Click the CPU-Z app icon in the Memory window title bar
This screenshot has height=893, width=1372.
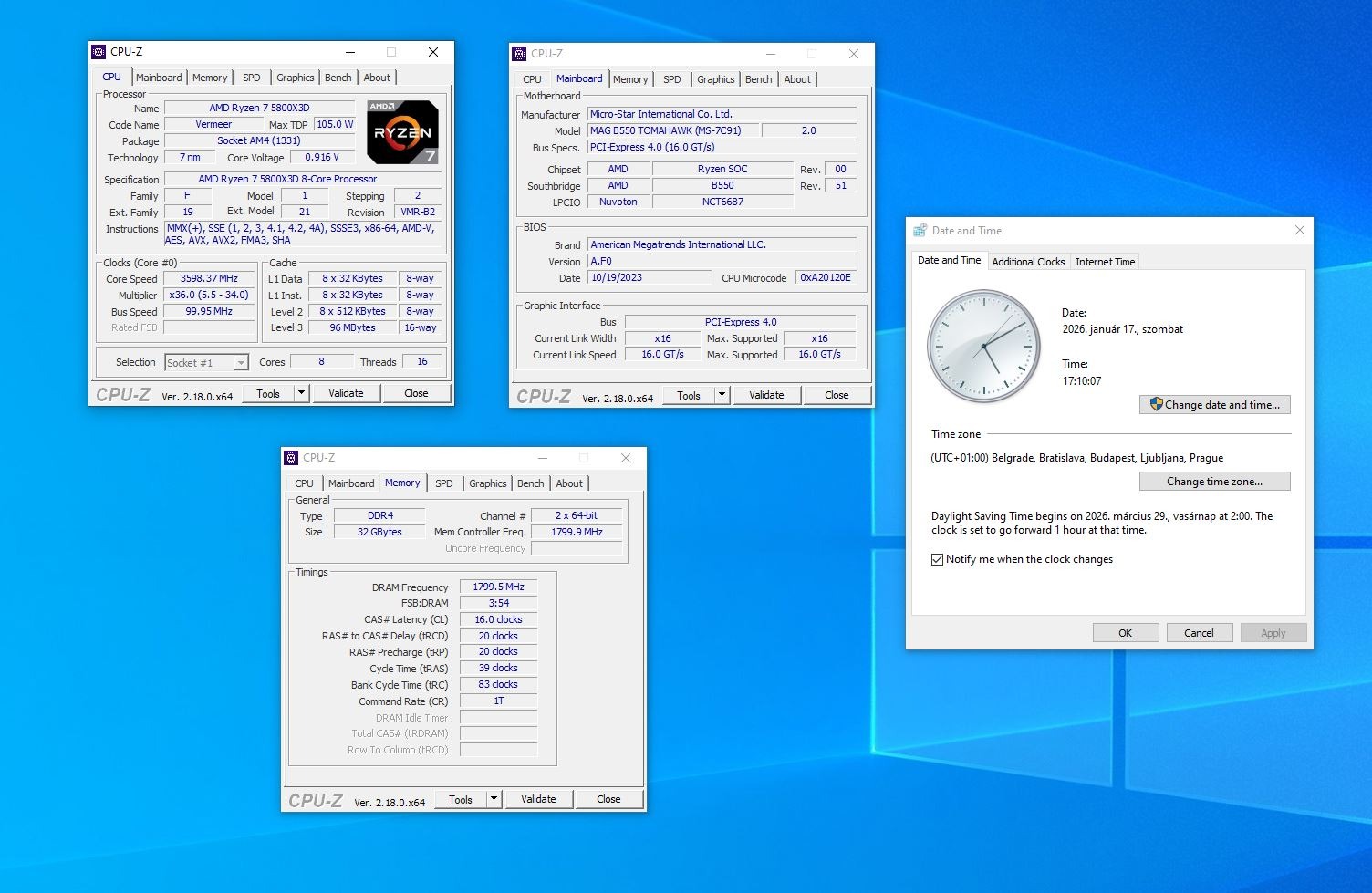coord(292,458)
